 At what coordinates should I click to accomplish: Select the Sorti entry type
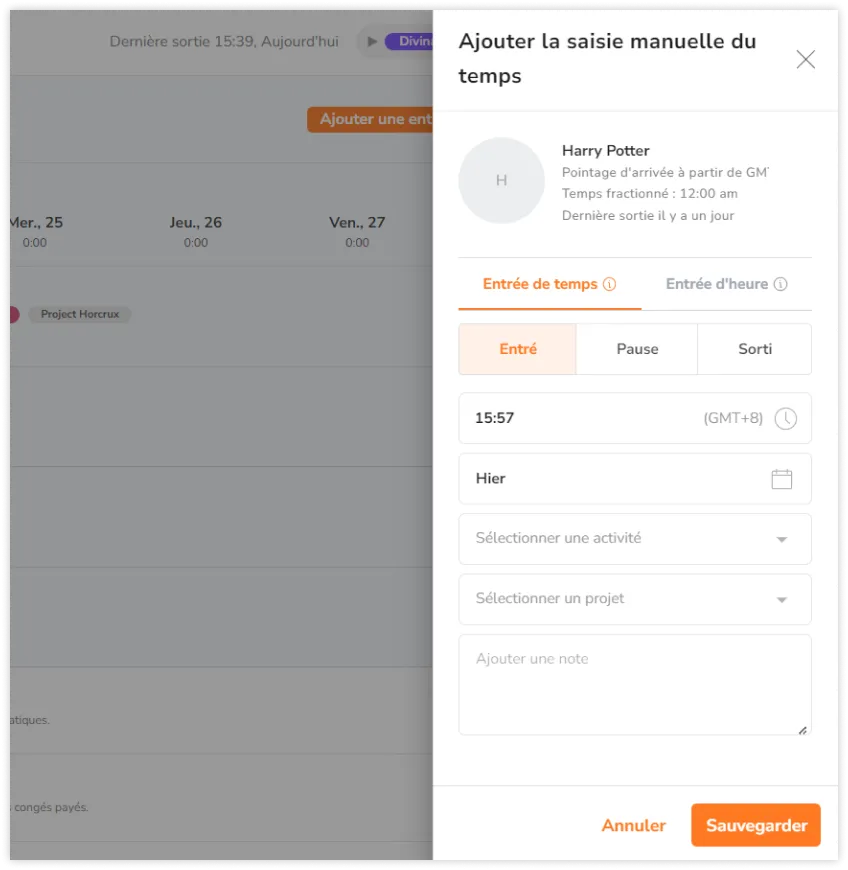click(x=755, y=349)
